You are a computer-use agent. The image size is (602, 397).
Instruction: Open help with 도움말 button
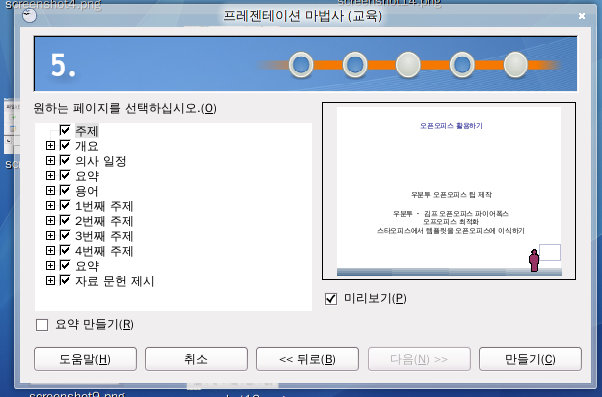click(85, 359)
